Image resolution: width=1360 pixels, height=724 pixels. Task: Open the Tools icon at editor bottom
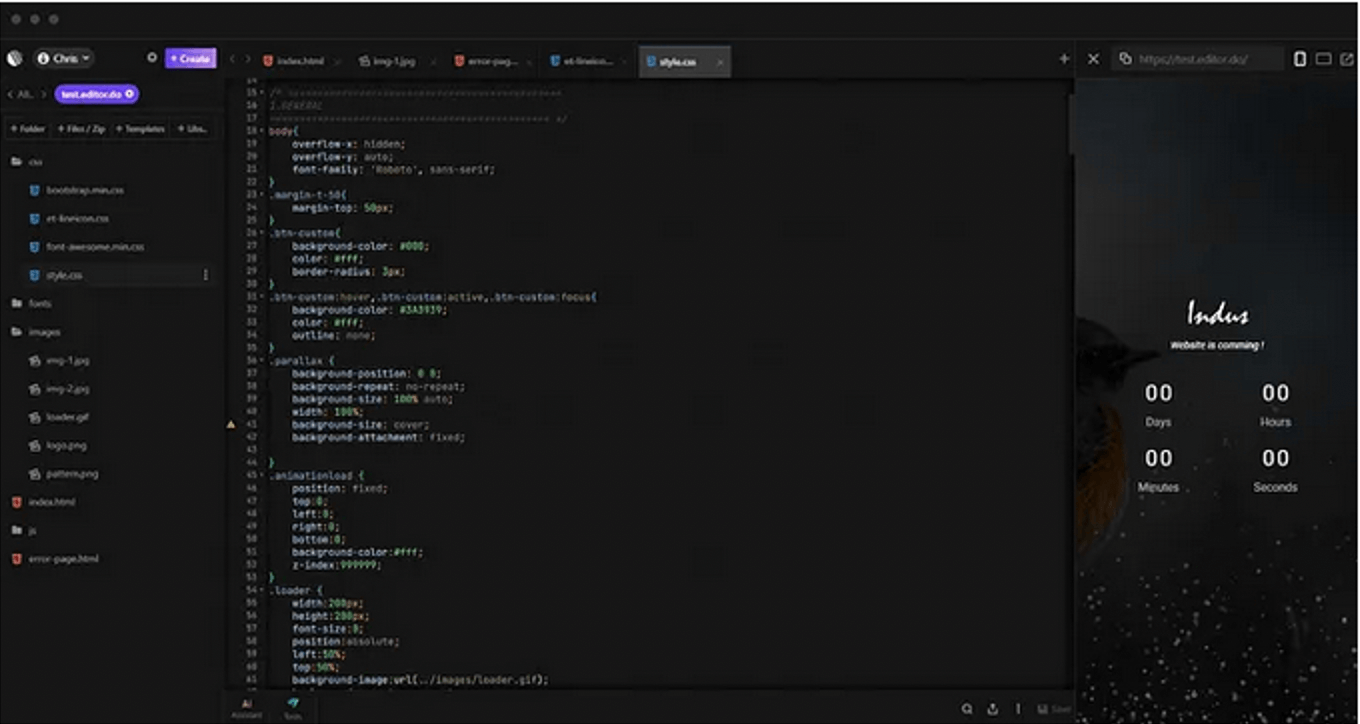coord(292,707)
